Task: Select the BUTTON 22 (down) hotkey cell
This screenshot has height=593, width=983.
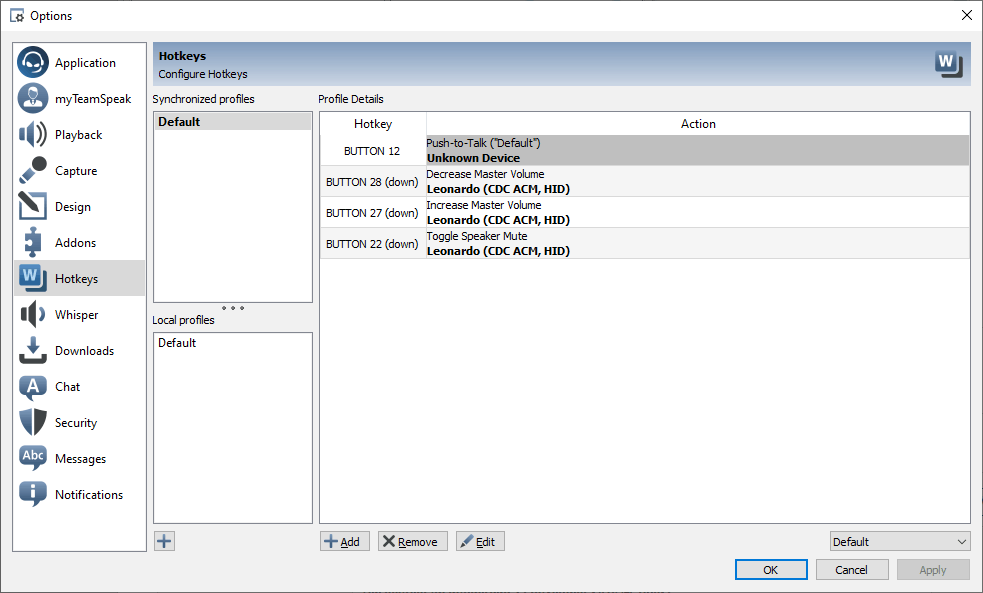Action: (x=372, y=244)
